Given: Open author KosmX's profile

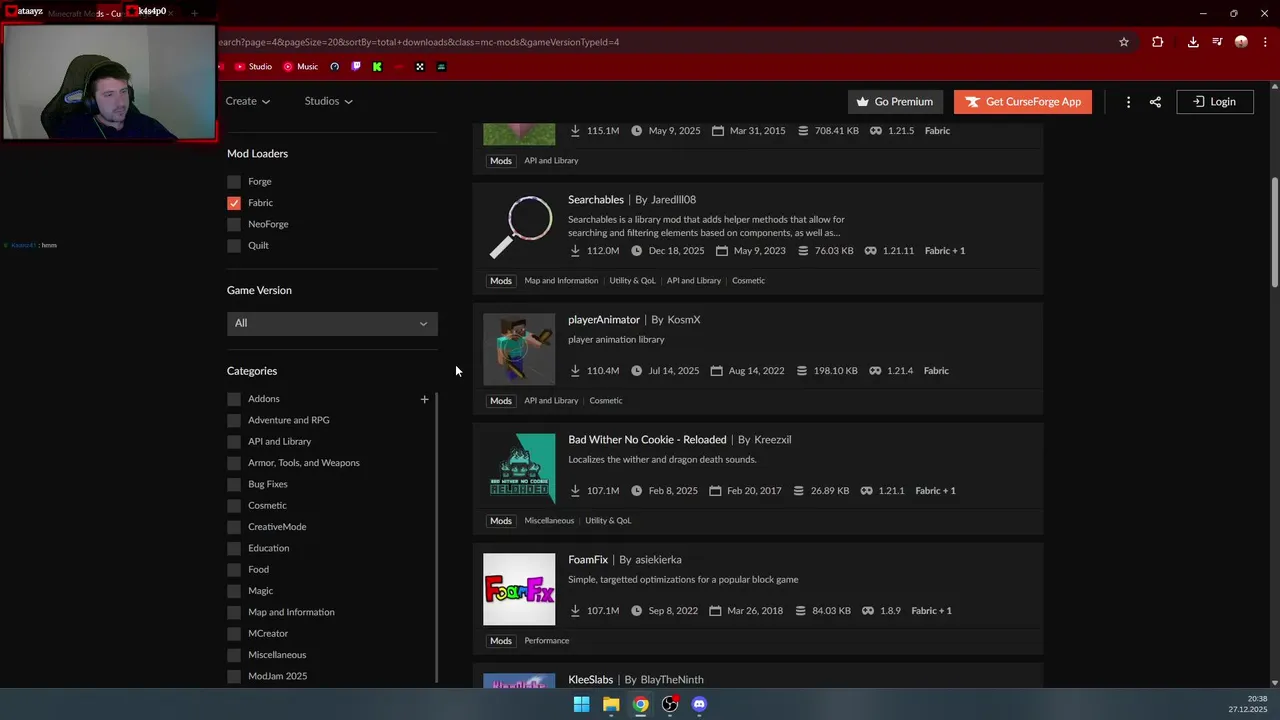Looking at the screenshot, I should tap(684, 320).
